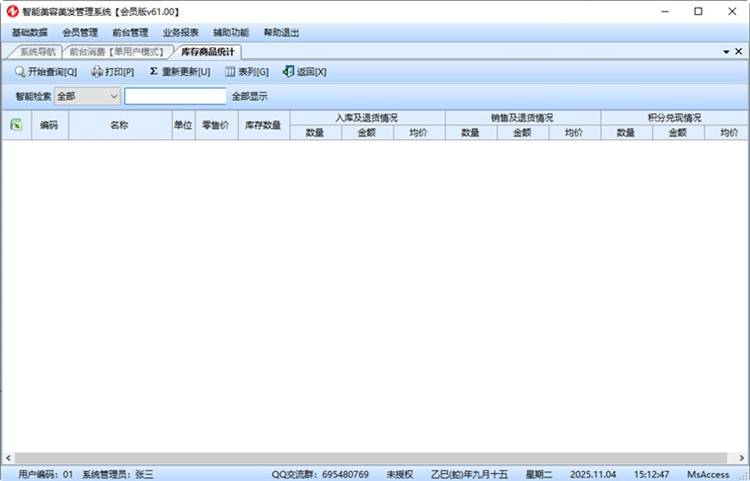The image size is (750, 481).
Task: Click the MsAccess database status entry
Action: pyautogui.click(x=708, y=474)
